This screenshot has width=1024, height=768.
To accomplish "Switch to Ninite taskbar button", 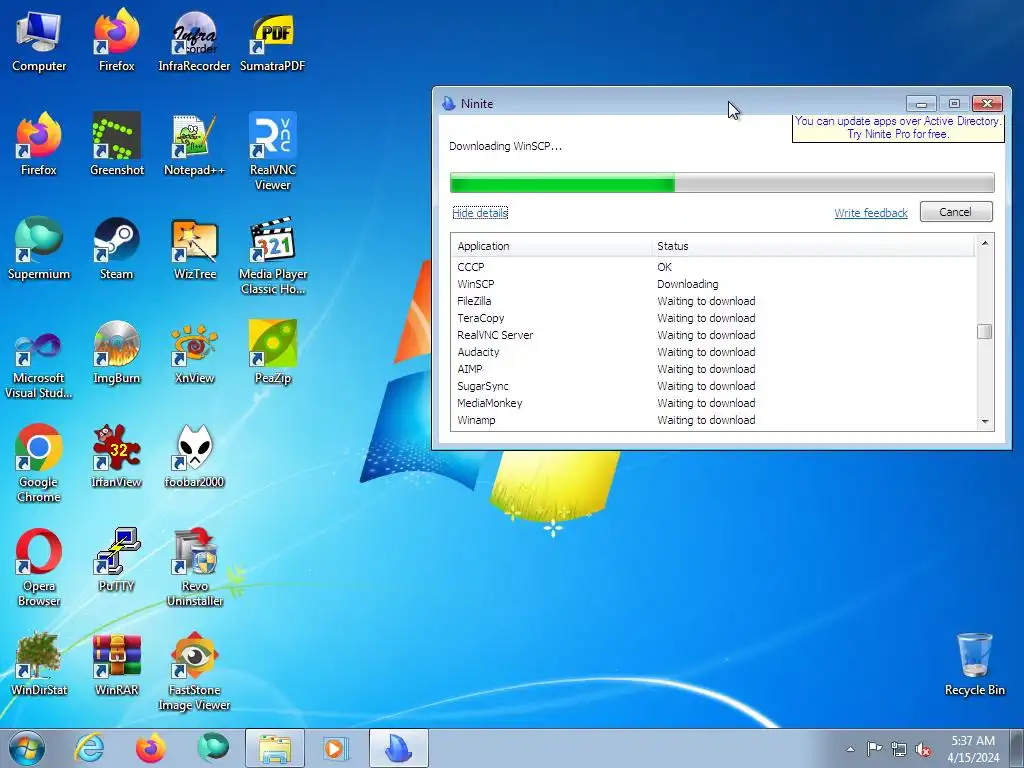I will pos(398,748).
